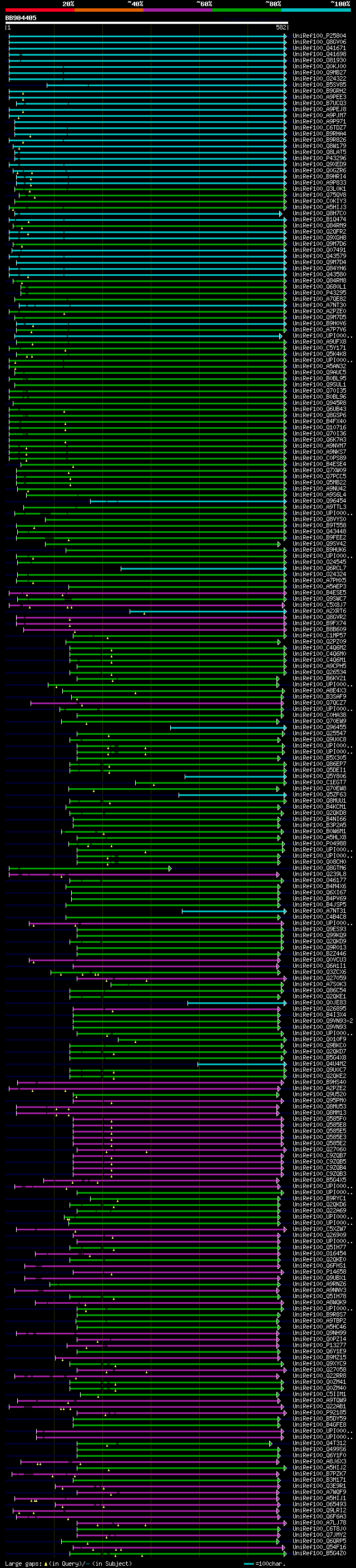Select hit UniRef100_Q7QCZ7
356x1568 pixels.
point(319,703)
